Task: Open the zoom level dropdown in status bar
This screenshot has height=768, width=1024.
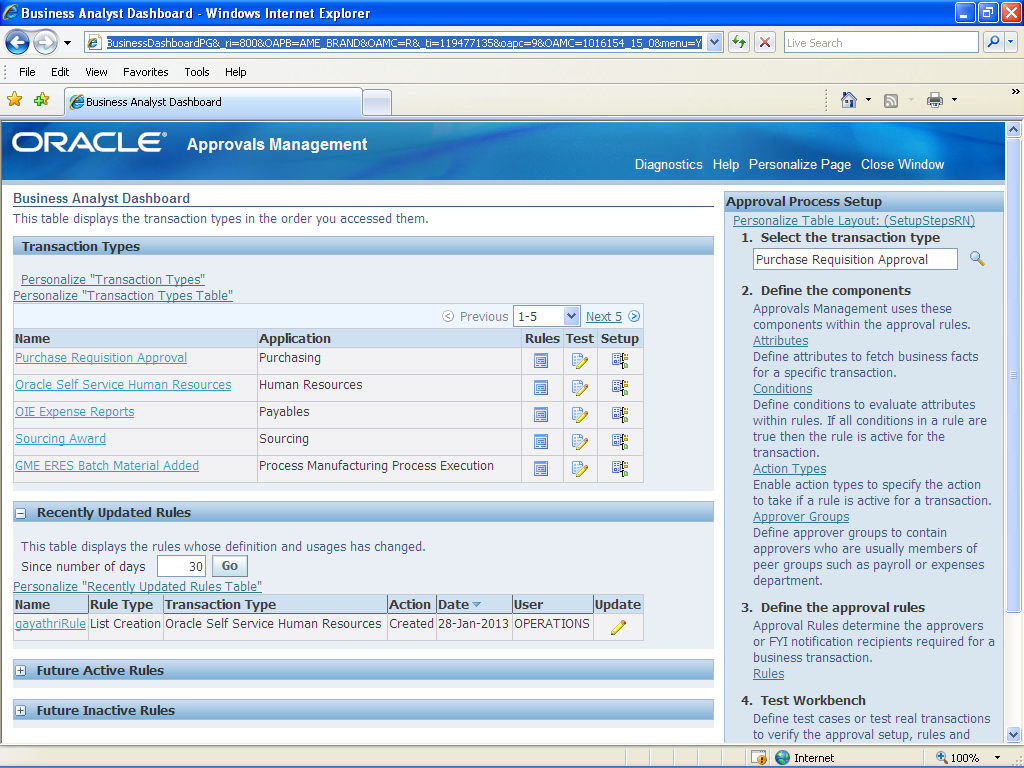Action: 997,758
